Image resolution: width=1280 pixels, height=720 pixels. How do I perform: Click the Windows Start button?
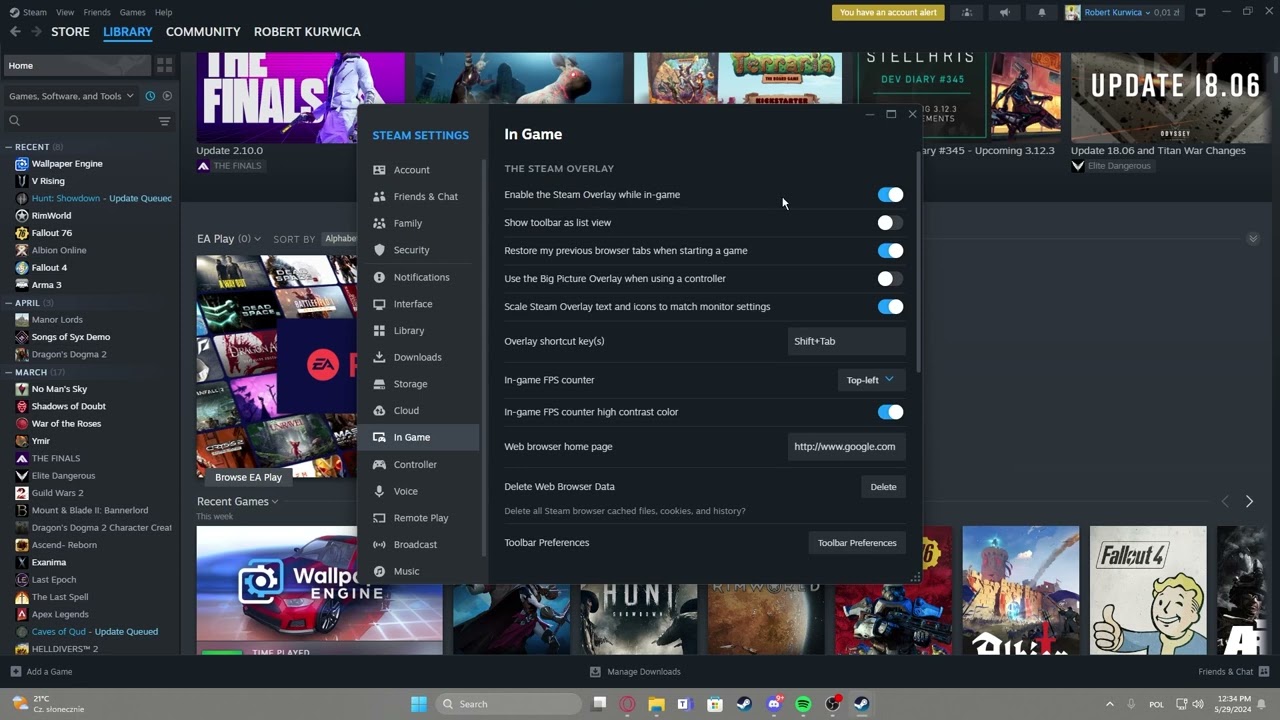(419, 704)
